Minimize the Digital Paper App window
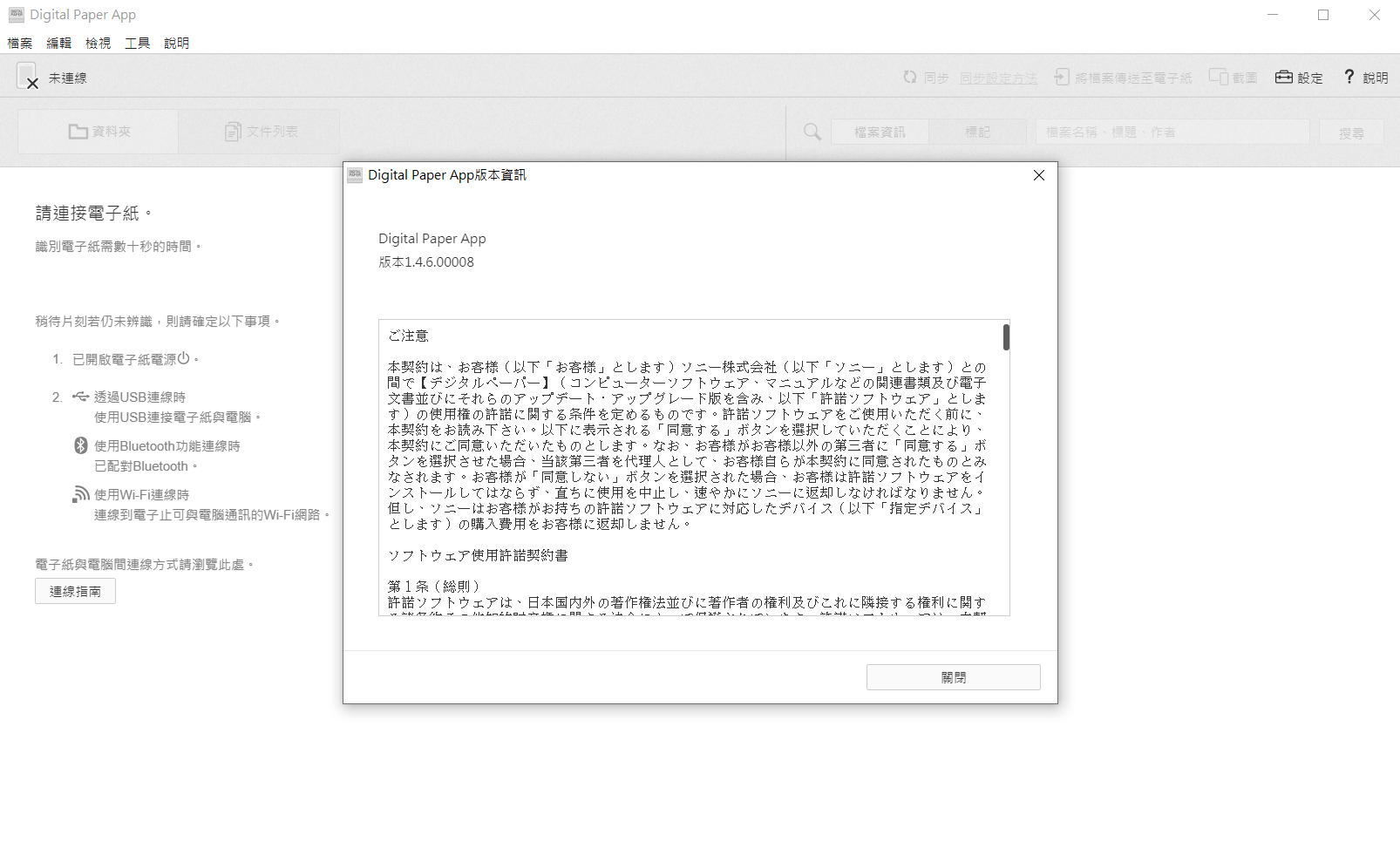The height and width of the screenshot is (862, 1400). click(1273, 15)
